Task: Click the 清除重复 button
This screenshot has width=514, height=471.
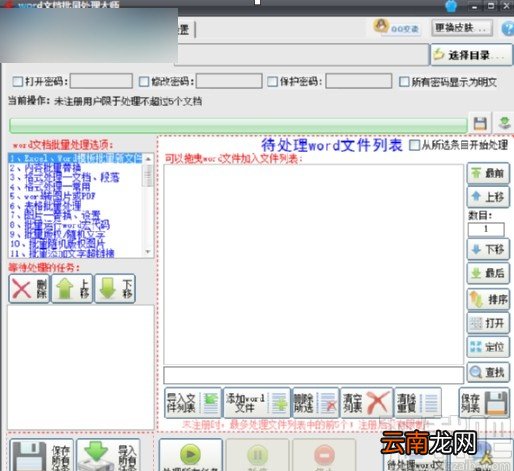Action: point(418,403)
